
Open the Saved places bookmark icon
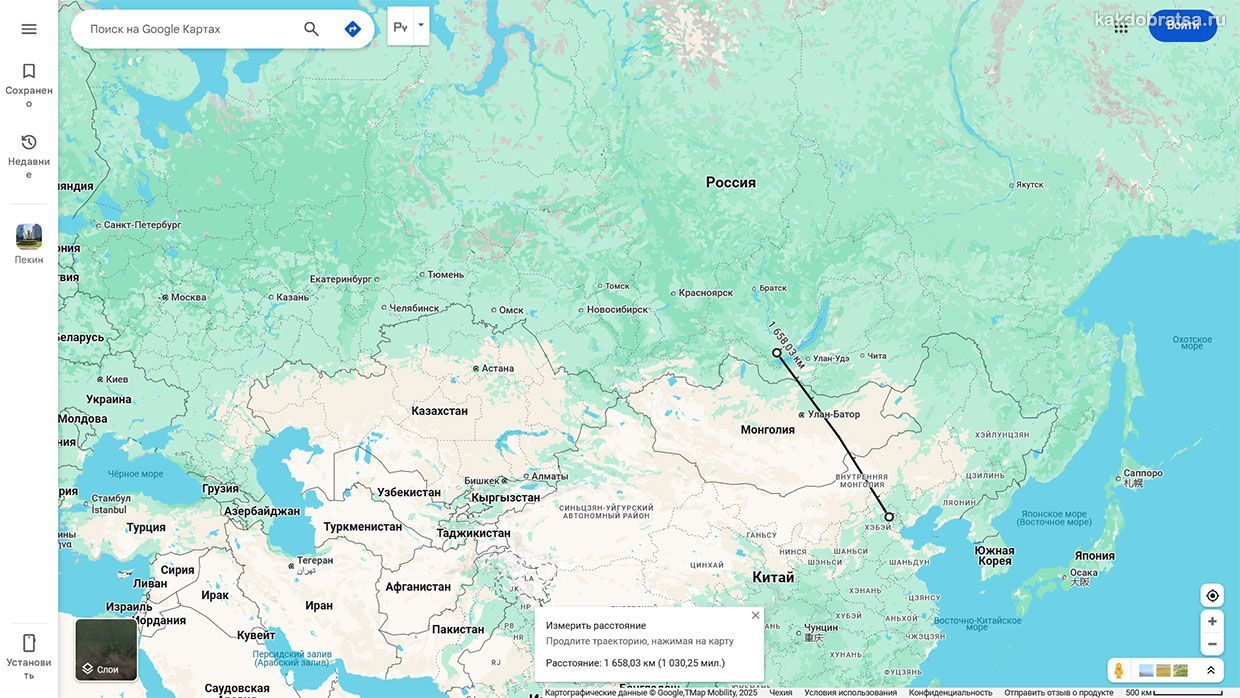29,71
